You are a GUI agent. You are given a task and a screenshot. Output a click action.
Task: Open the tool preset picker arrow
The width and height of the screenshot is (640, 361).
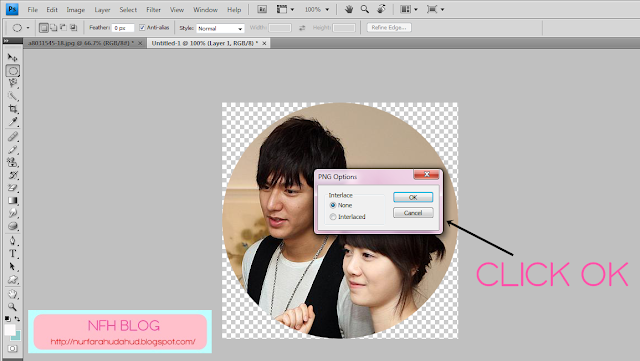pyautogui.click(x=28, y=28)
